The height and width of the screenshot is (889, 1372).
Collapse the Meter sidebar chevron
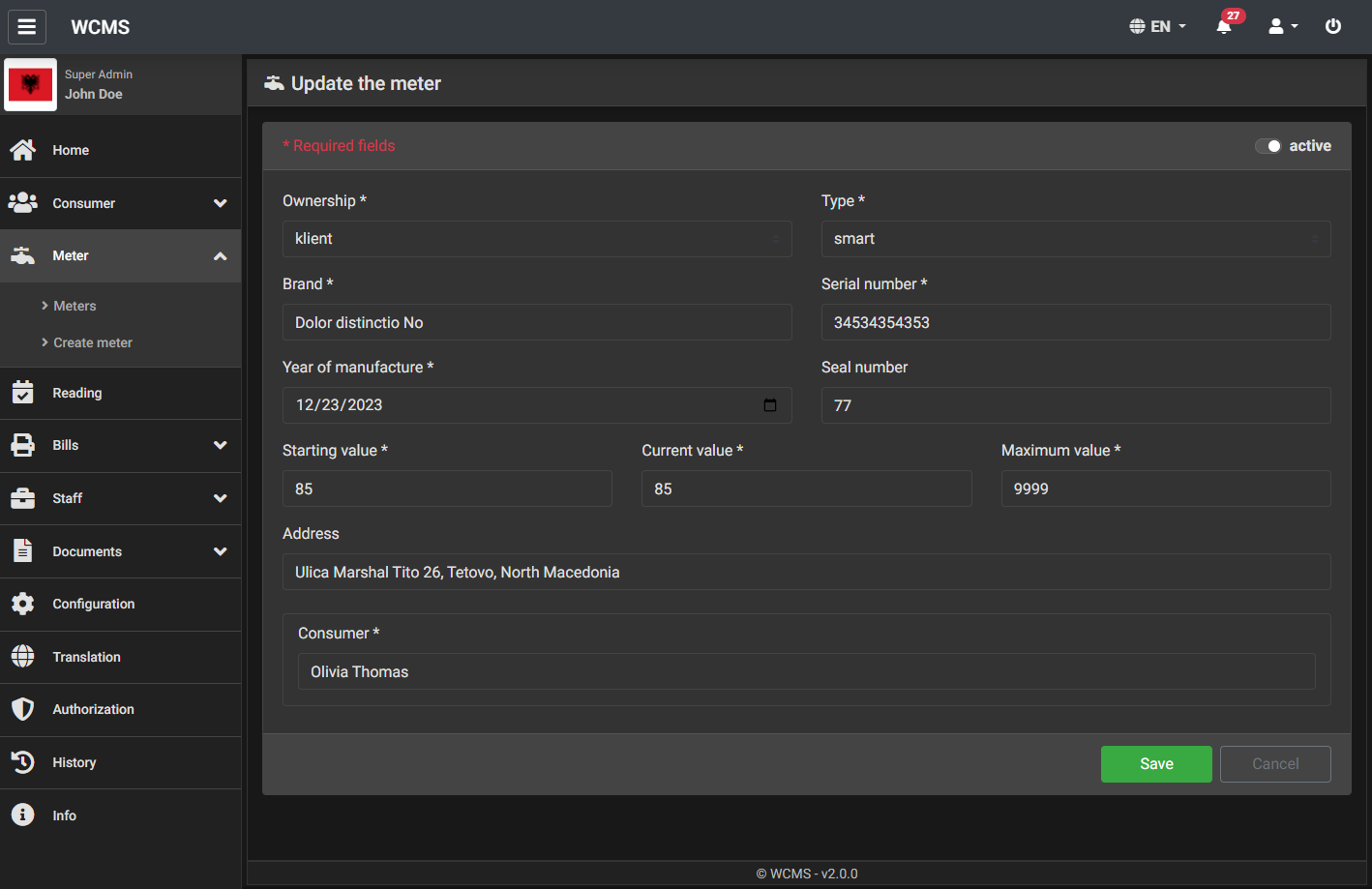click(x=221, y=256)
